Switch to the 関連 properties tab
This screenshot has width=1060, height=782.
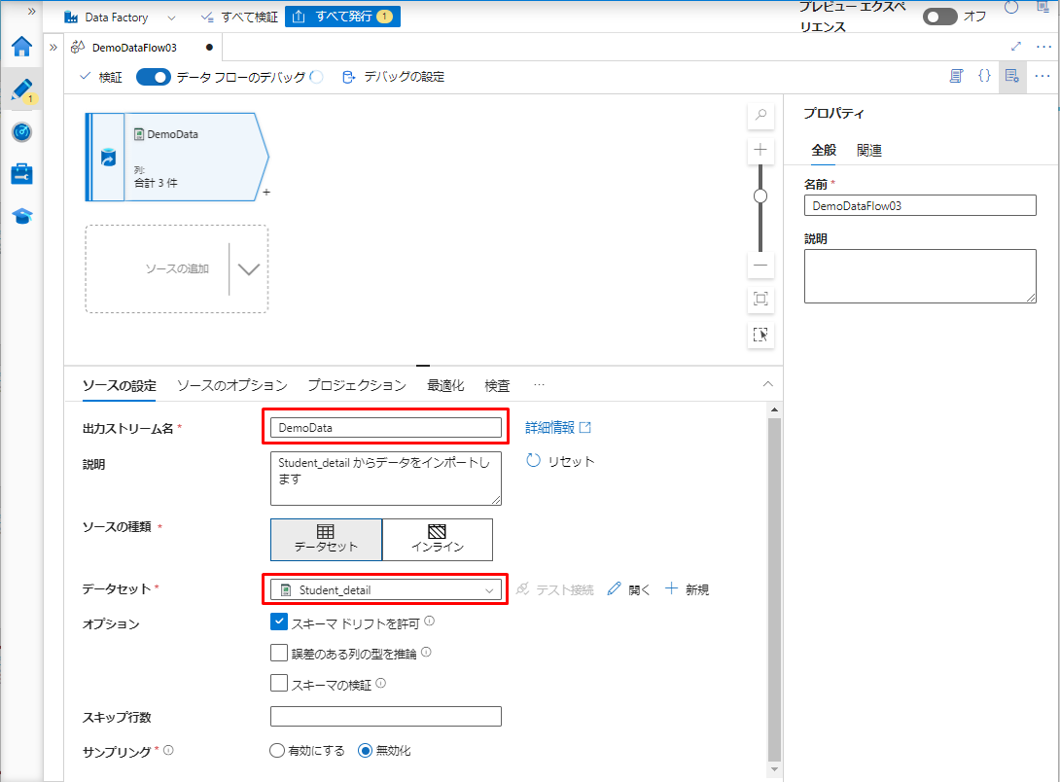(869, 151)
